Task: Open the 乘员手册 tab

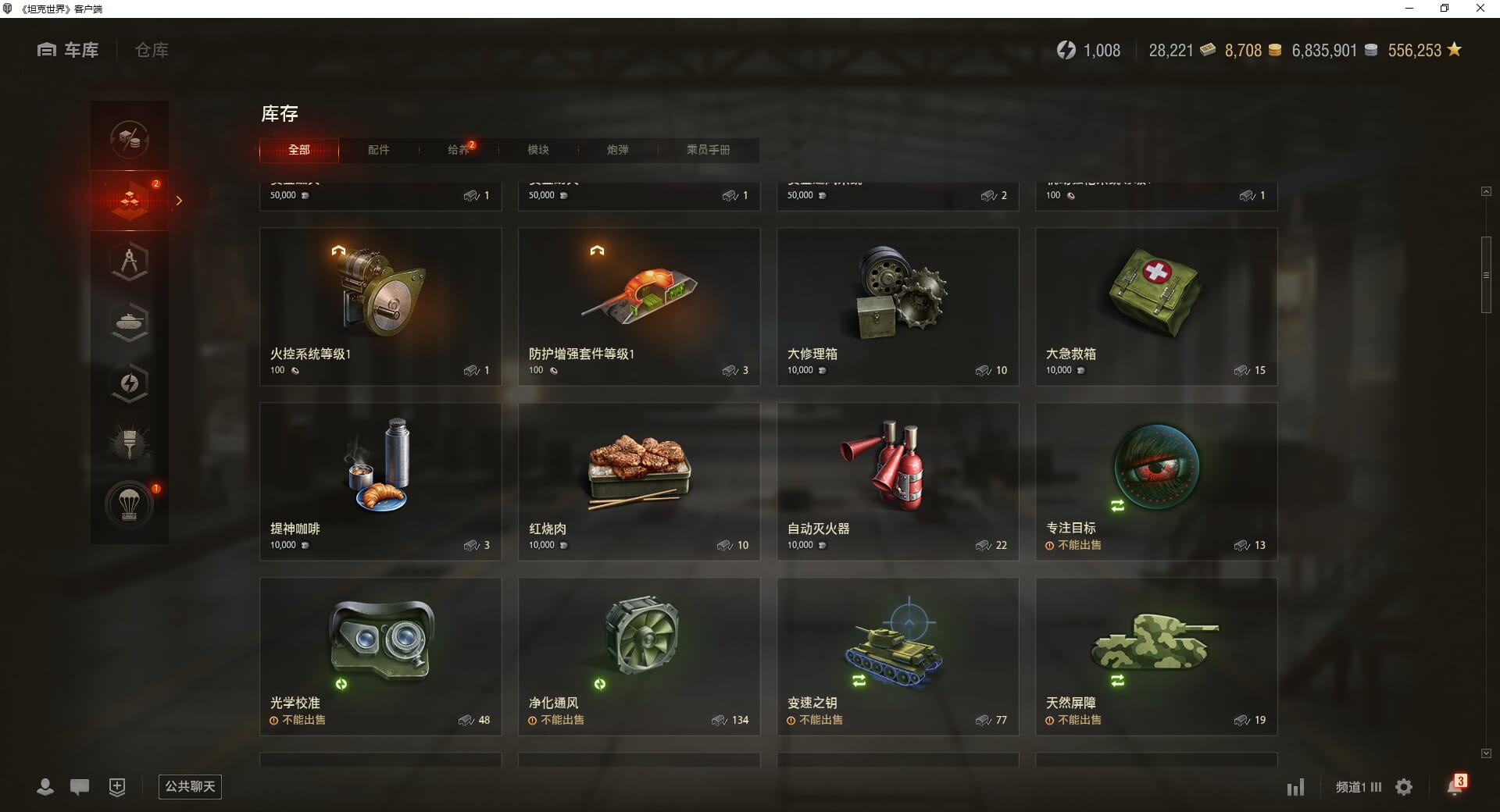Action: coord(708,150)
